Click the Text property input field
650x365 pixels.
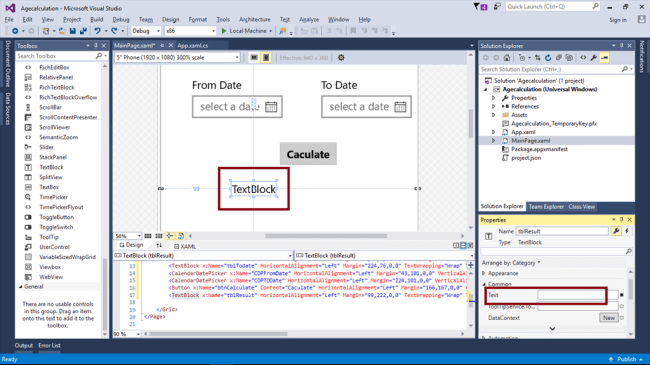point(577,295)
